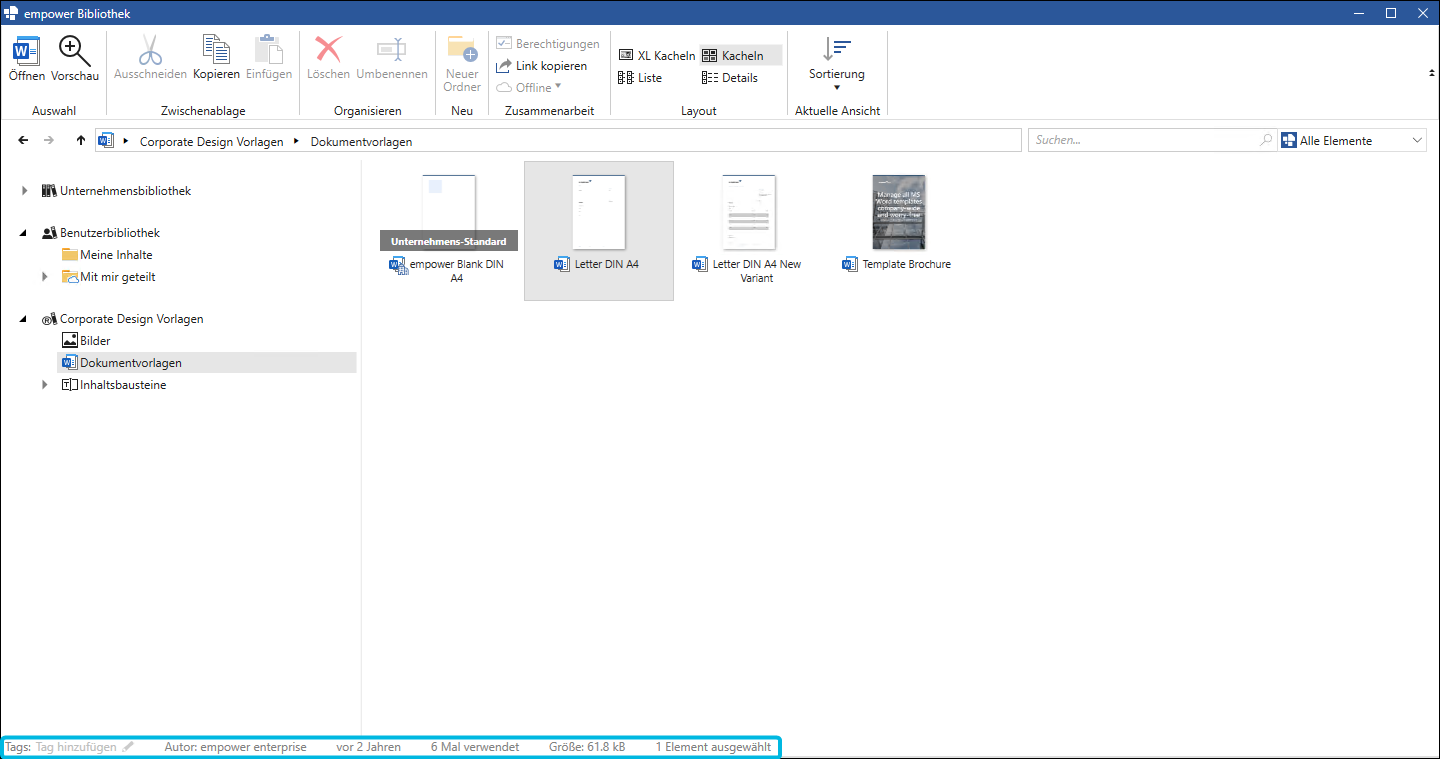
Task: Collapse the Corporate Design Vorlagen tree node
Action: (25, 319)
